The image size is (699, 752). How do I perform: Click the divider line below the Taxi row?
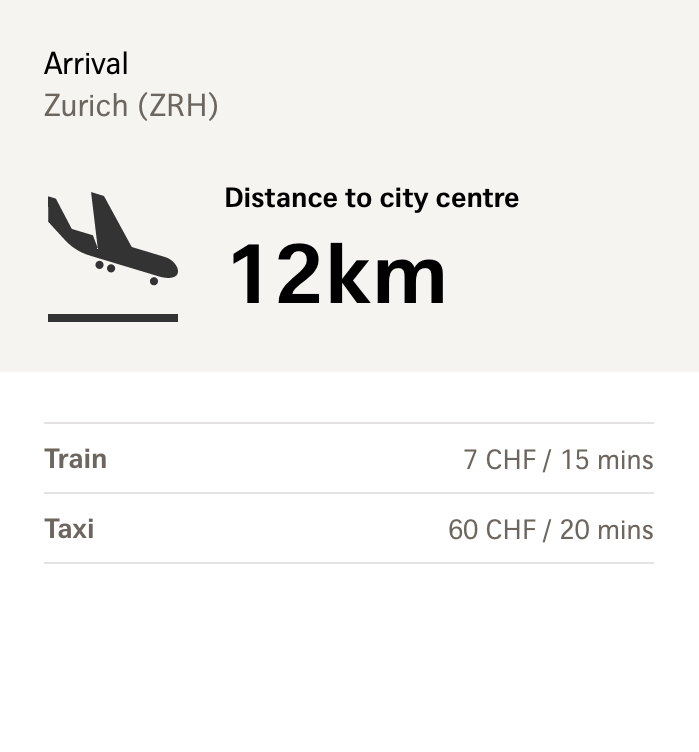(x=348, y=563)
